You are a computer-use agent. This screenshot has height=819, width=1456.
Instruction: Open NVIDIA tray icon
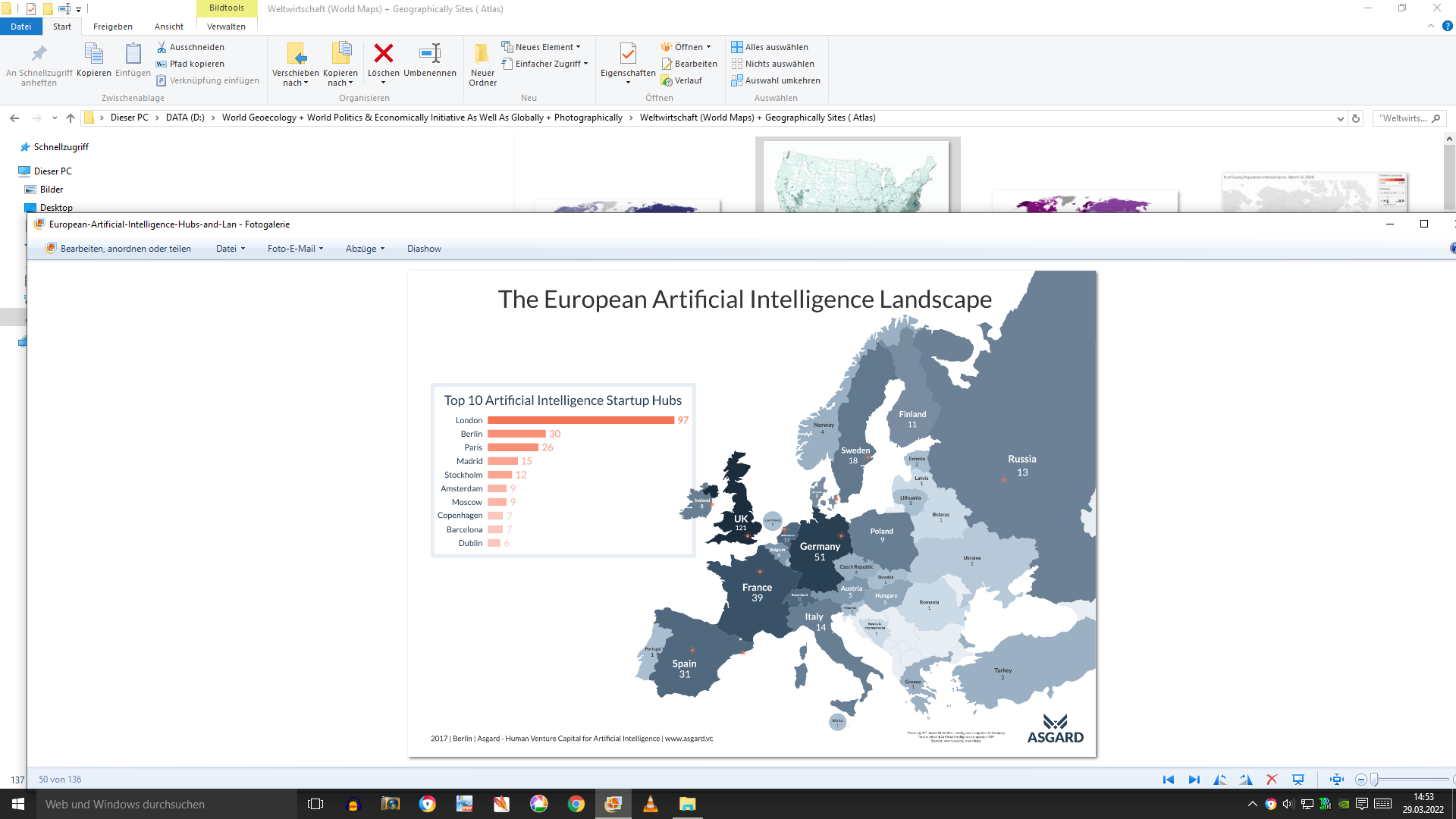pos(1344,804)
